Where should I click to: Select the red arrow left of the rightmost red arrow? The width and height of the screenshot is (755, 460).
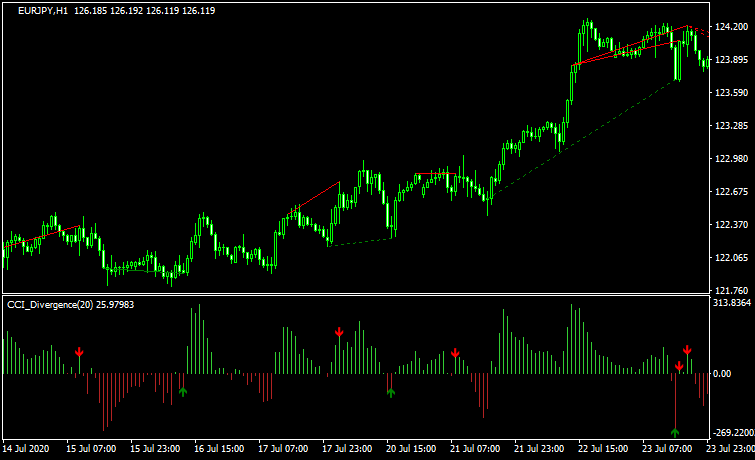coord(679,367)
